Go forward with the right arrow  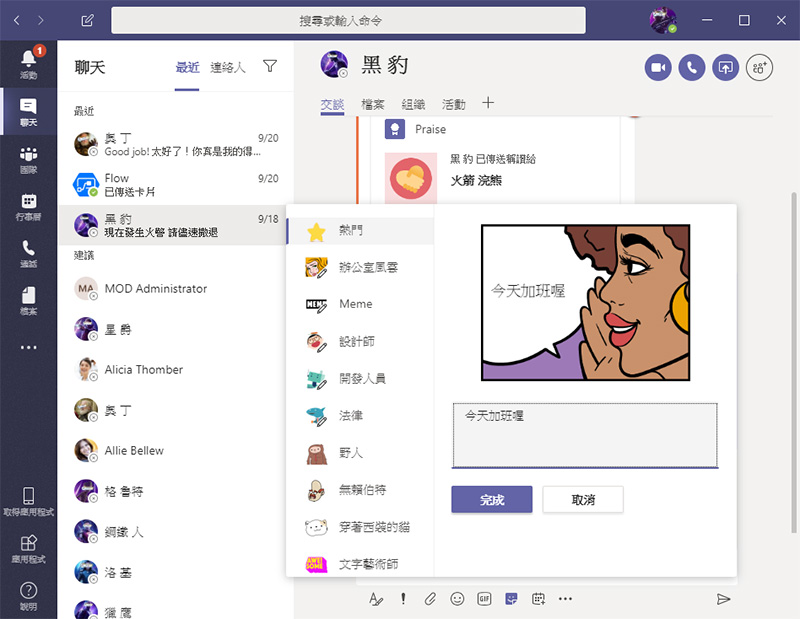[40, 20]
